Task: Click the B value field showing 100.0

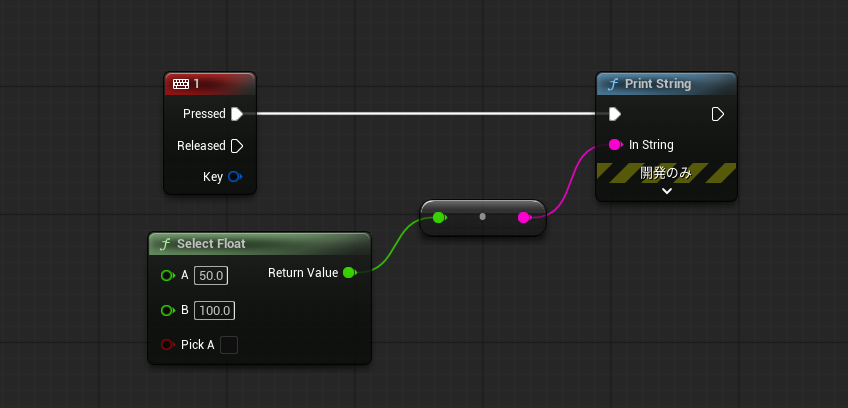Action: (214, 311)
